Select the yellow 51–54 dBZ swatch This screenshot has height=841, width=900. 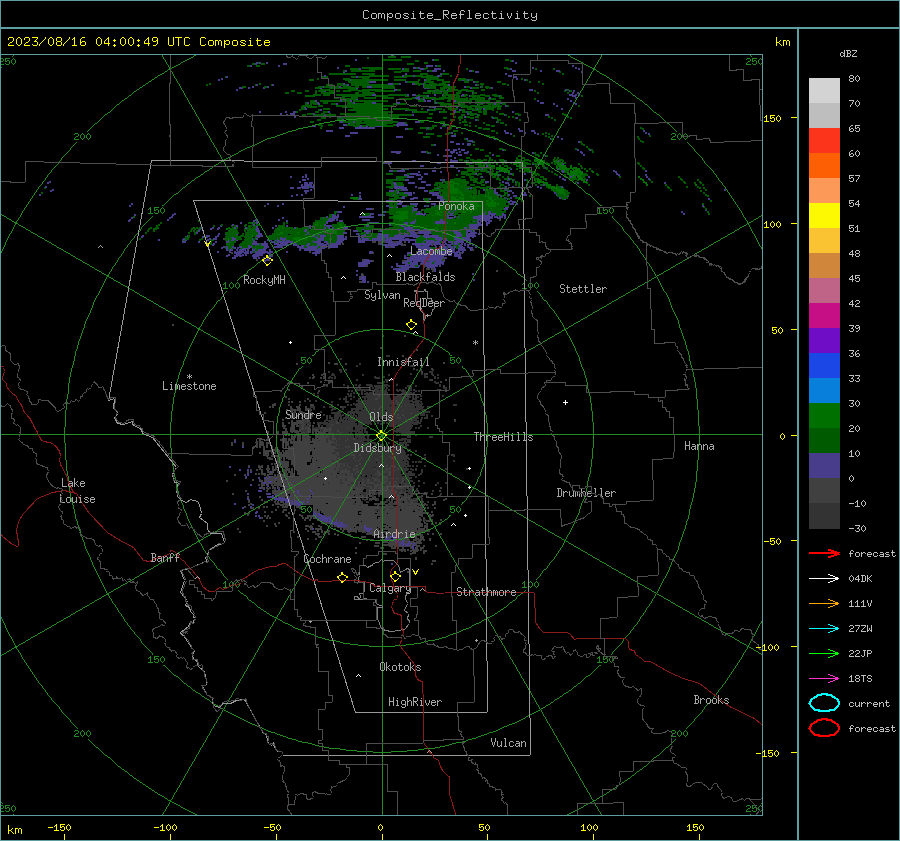(x=824, y=216)
